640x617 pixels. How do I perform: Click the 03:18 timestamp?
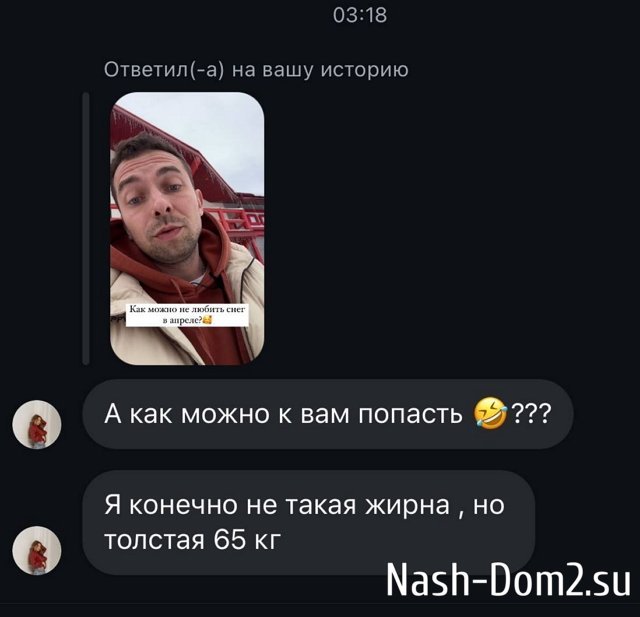(x=360, y=16)
